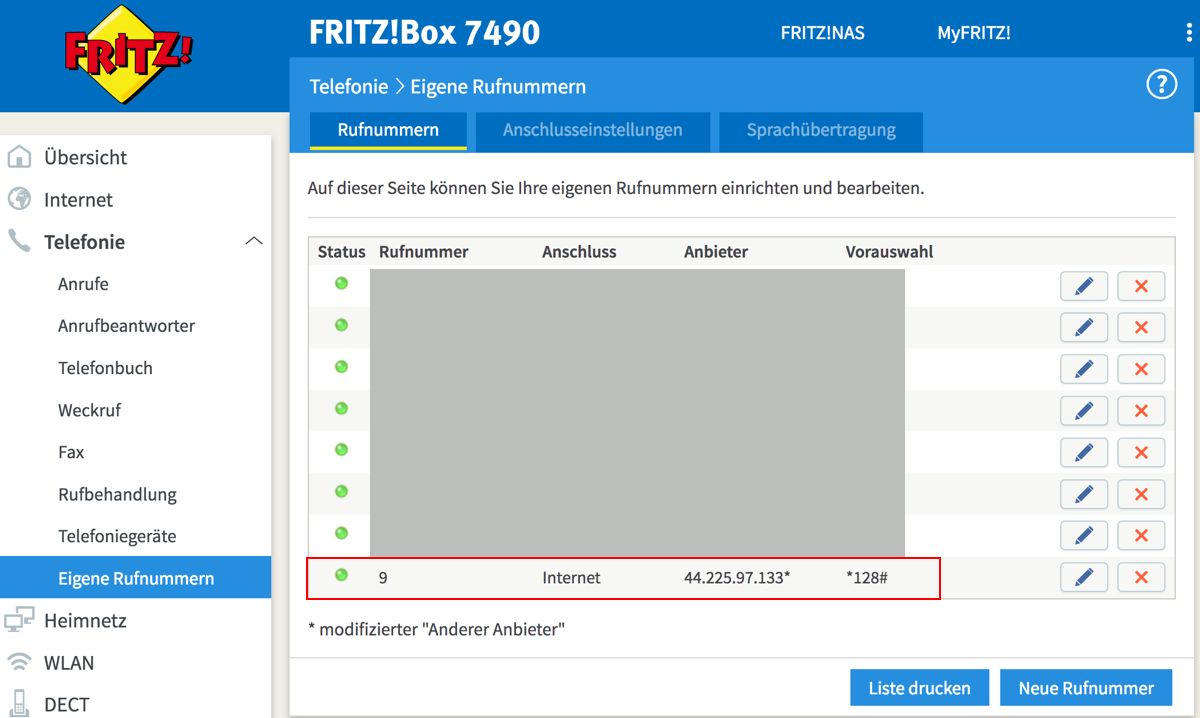The width and height of the screenshot is (1200, 718).
Task: Click the WLAN wifi icon
Action: [19, 662]
